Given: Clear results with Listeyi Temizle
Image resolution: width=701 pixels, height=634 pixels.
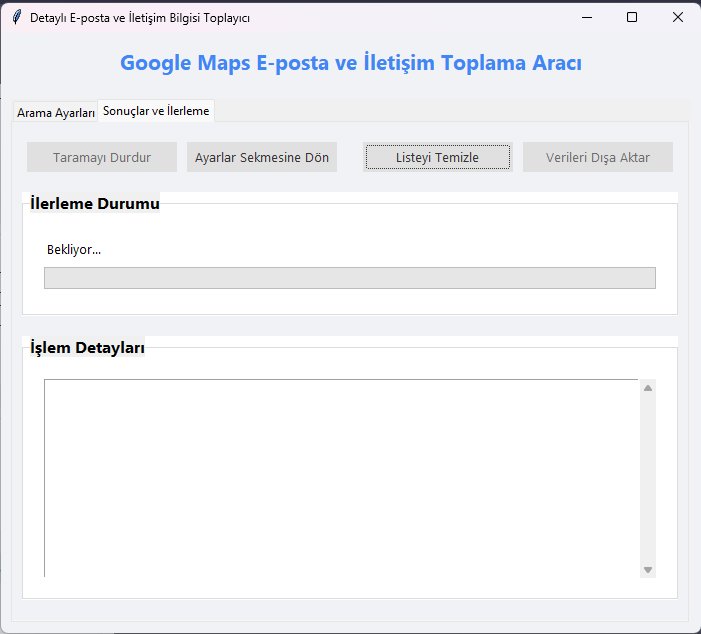Looking at the screenshot, I should pos(437,157).
